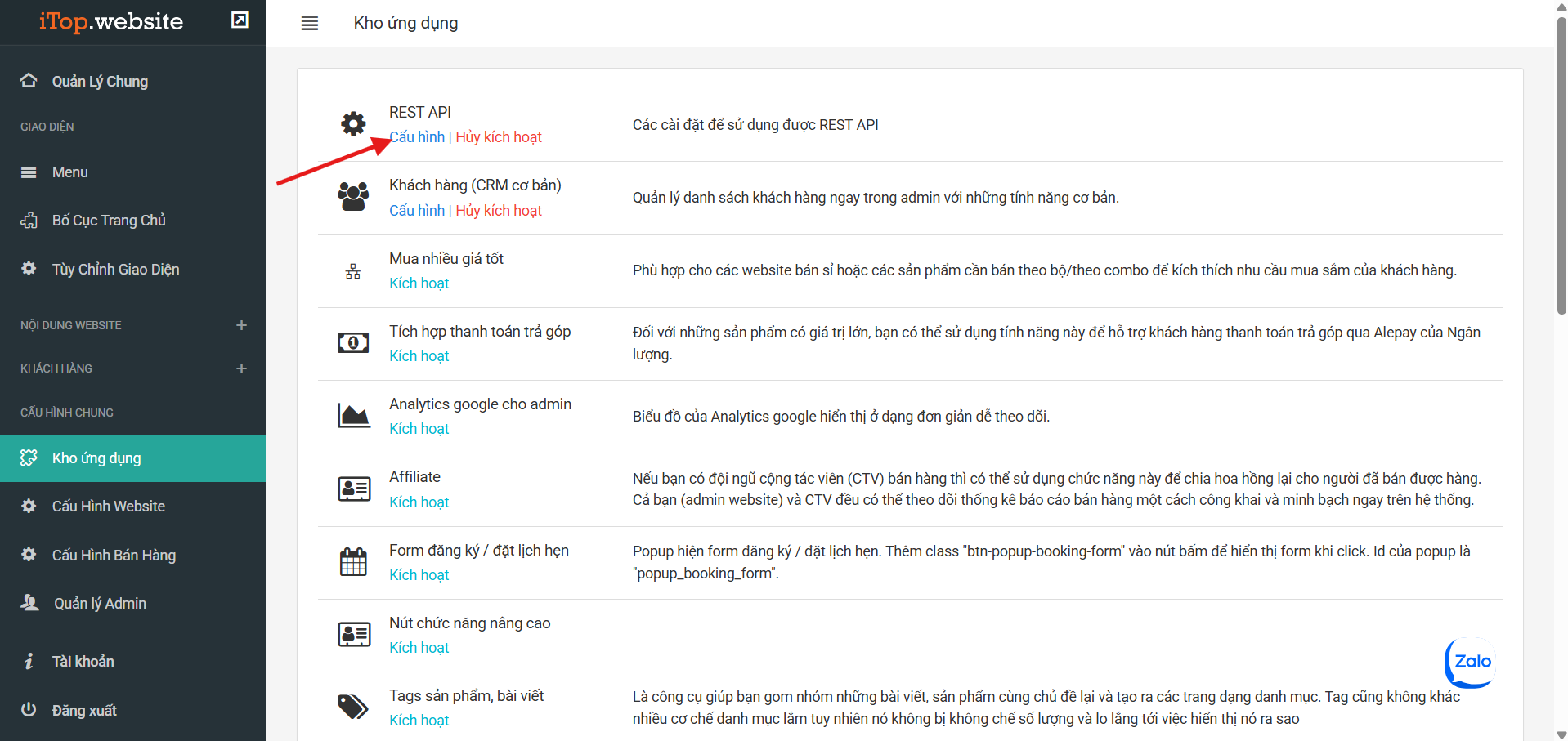Go to Quản Lý Chung dashboard
This screenshot has width=1568, height=741.
(100, 82)
